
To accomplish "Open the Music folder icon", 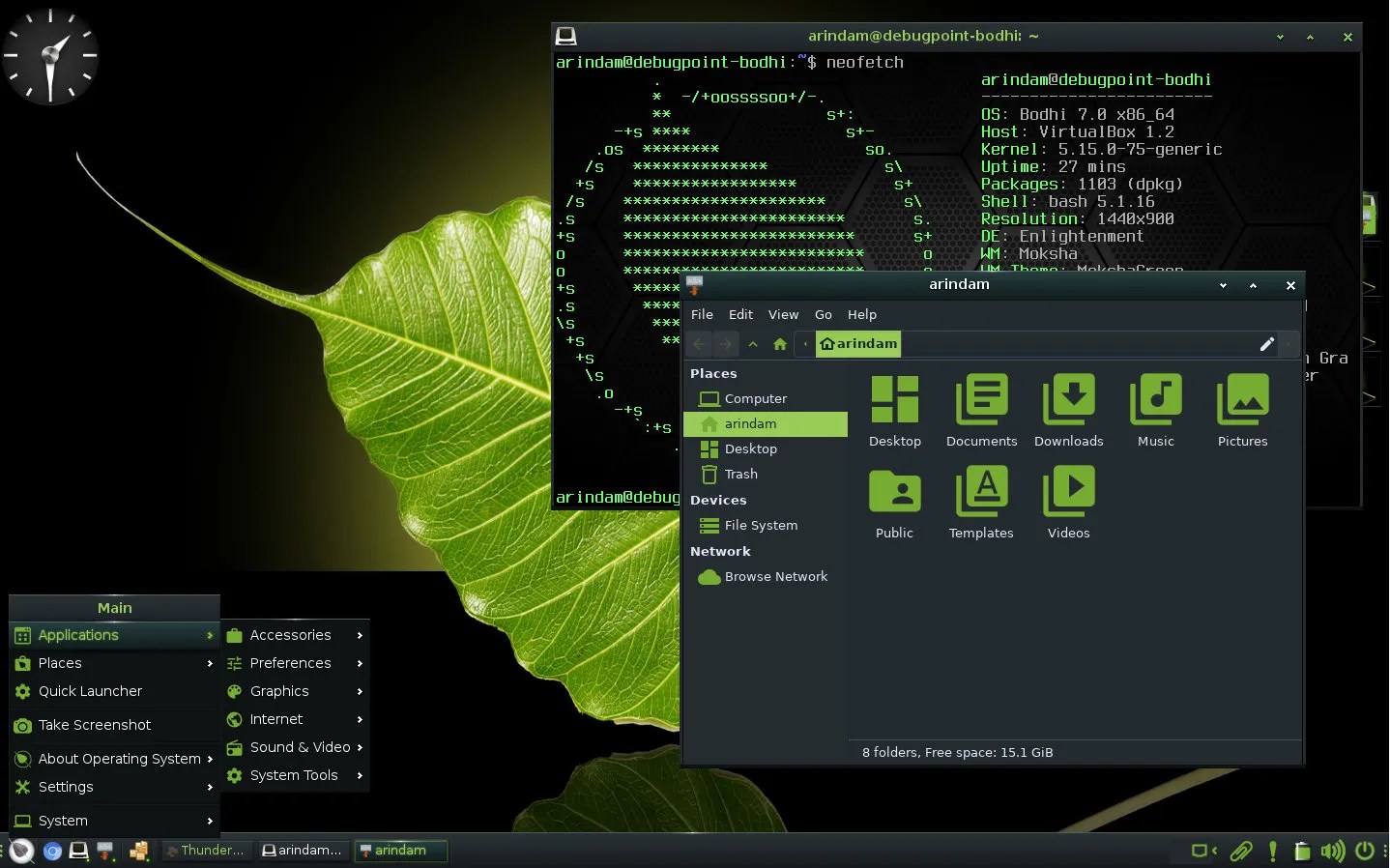I will [1155, 399].
